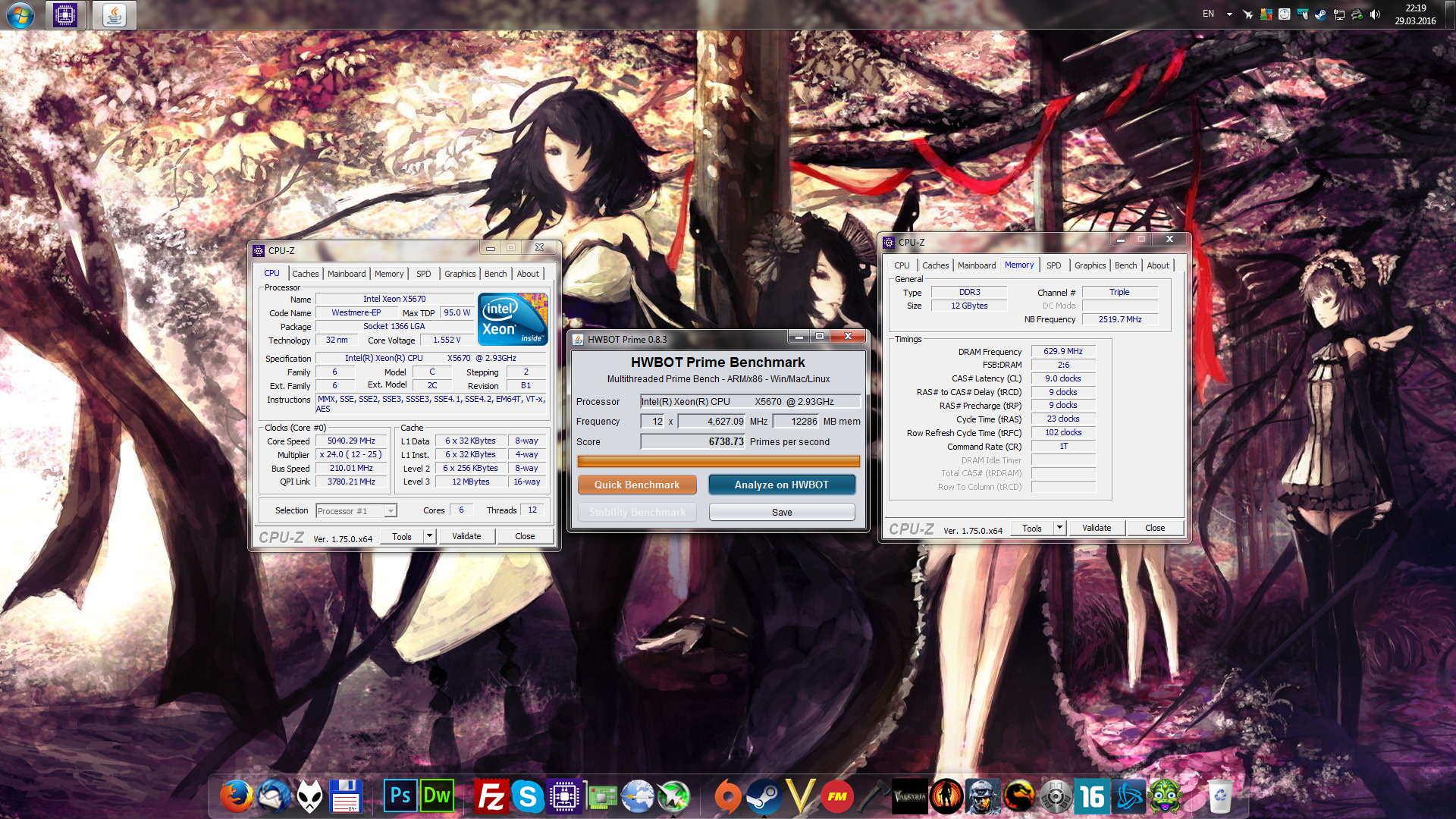Open Memory tab in left CPU-Z window
1456x819 pixels.
pos(389,274)
